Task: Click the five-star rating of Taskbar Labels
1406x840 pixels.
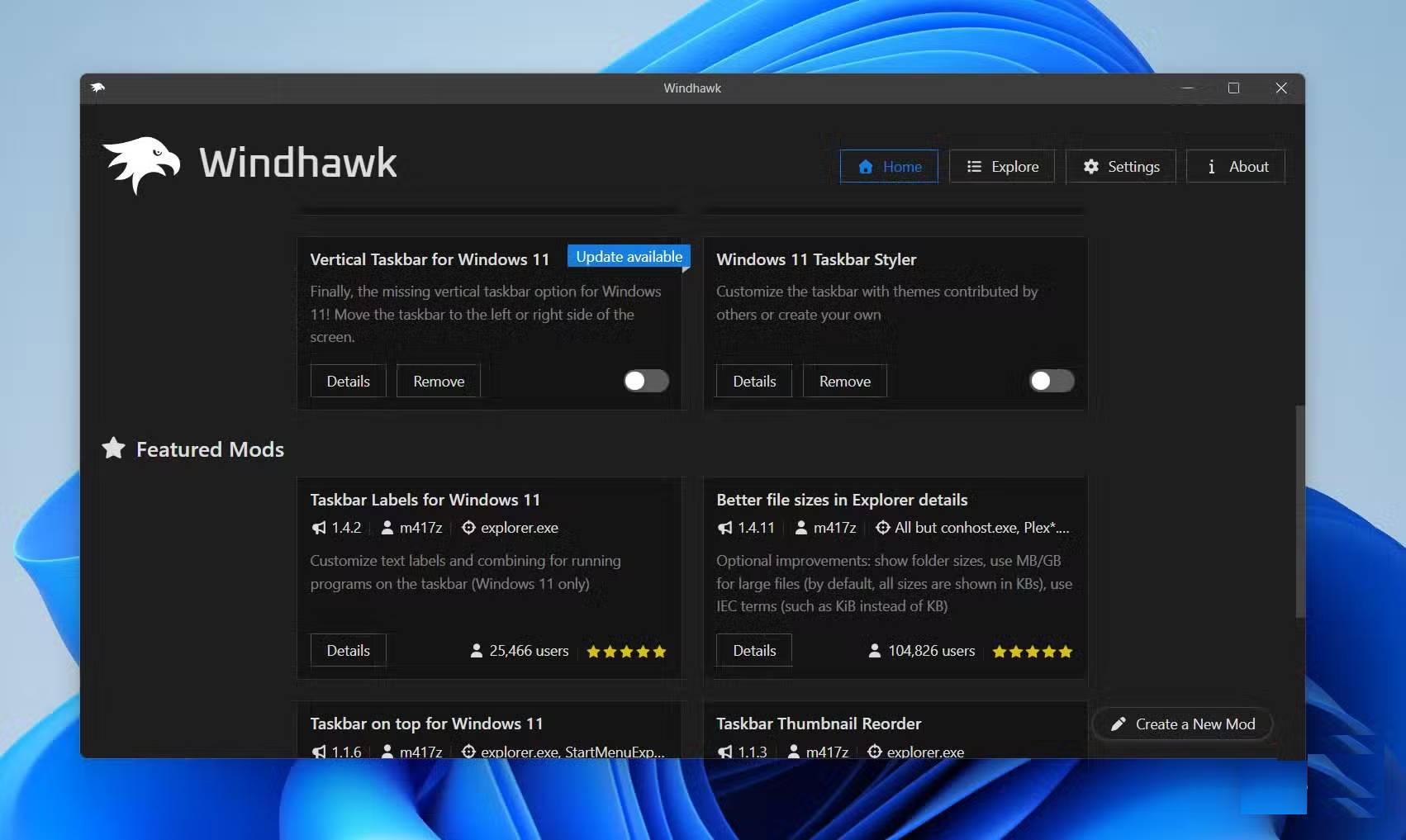Action: [626, 652]
